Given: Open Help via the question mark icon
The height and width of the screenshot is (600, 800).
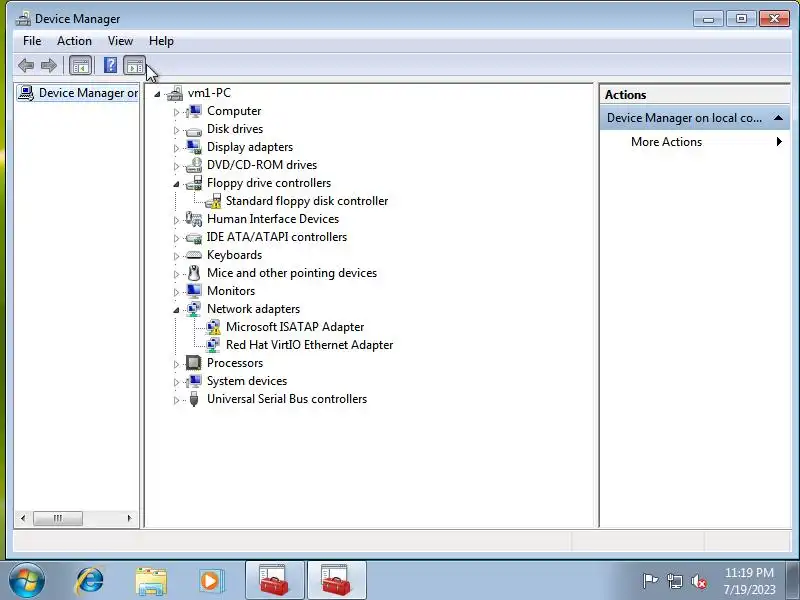Looking at the screenshot, I should [x=110, y=65].
